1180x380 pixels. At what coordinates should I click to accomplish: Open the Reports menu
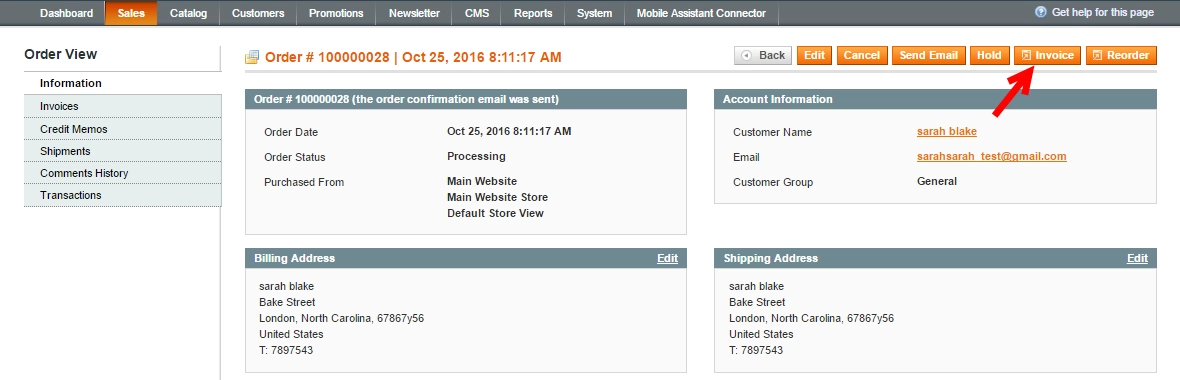point(533,13)
